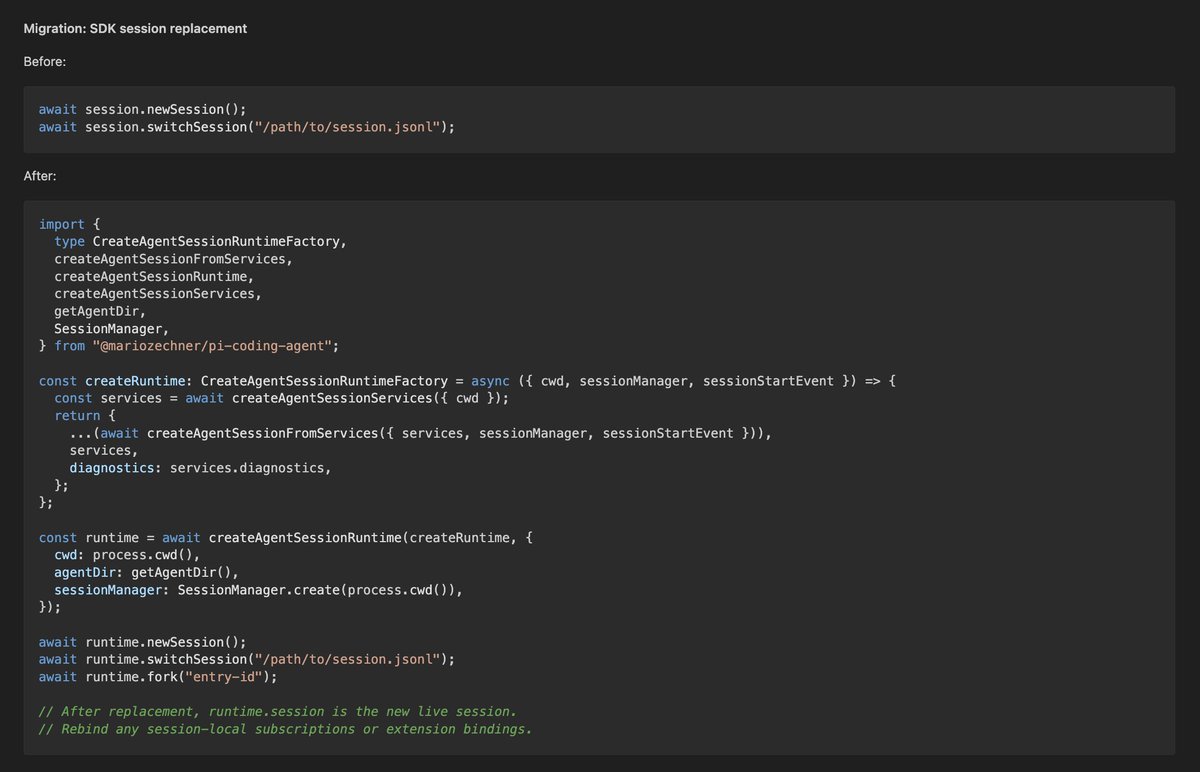The height and width of the screenshot is (772, 1200).
Task: Click the comment "// Rebind any session-local subscriptions"
Action: click(286, 728)
